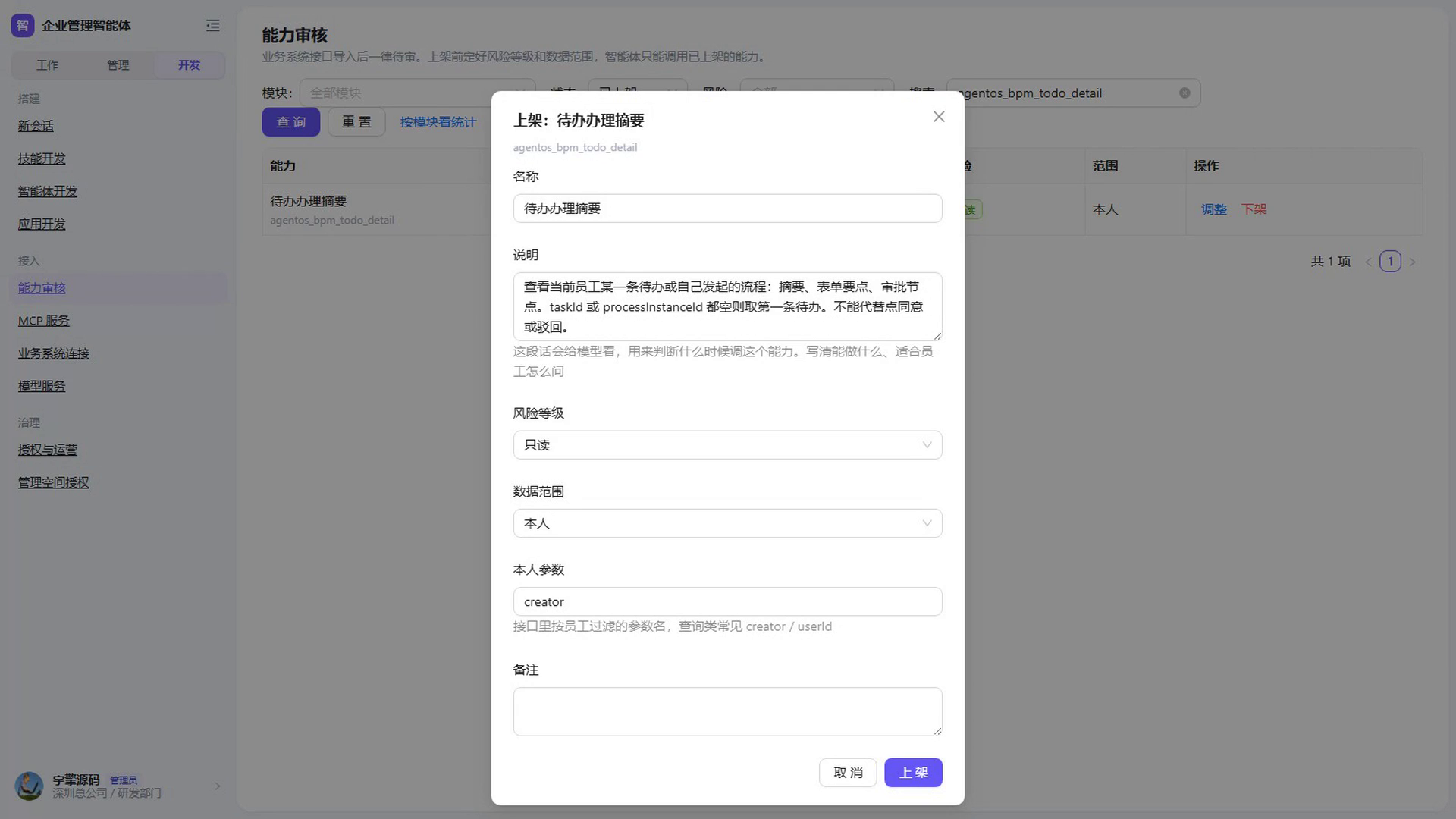Switch to the 管理 tab
This screenshot has width=1456, height=819.
coord(118,65)
